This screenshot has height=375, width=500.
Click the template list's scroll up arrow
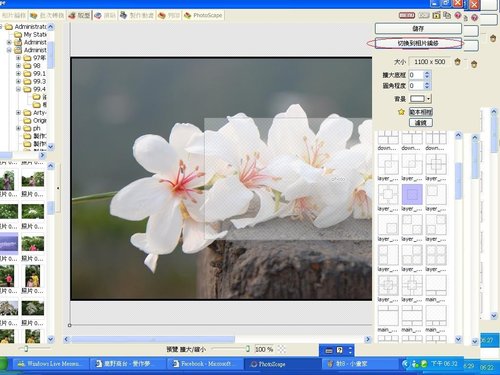pyautogui.click(x=458, y=135)
